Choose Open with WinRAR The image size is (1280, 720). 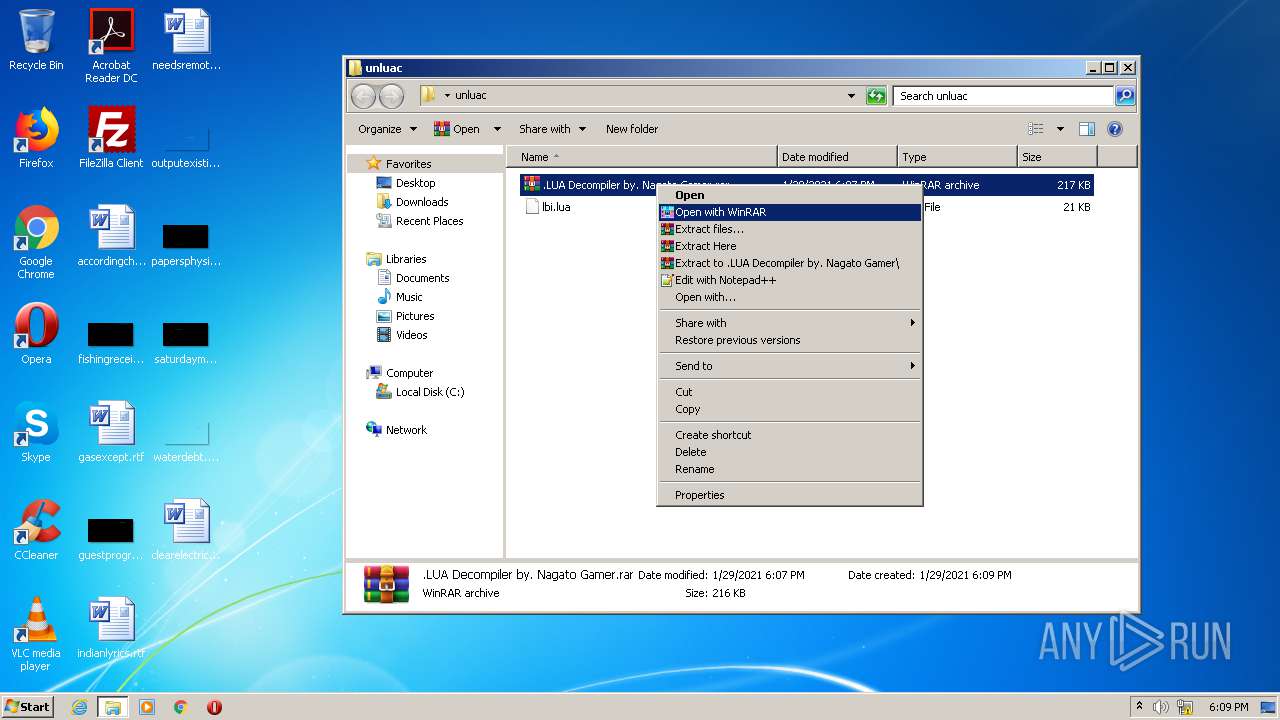(789, 212)
